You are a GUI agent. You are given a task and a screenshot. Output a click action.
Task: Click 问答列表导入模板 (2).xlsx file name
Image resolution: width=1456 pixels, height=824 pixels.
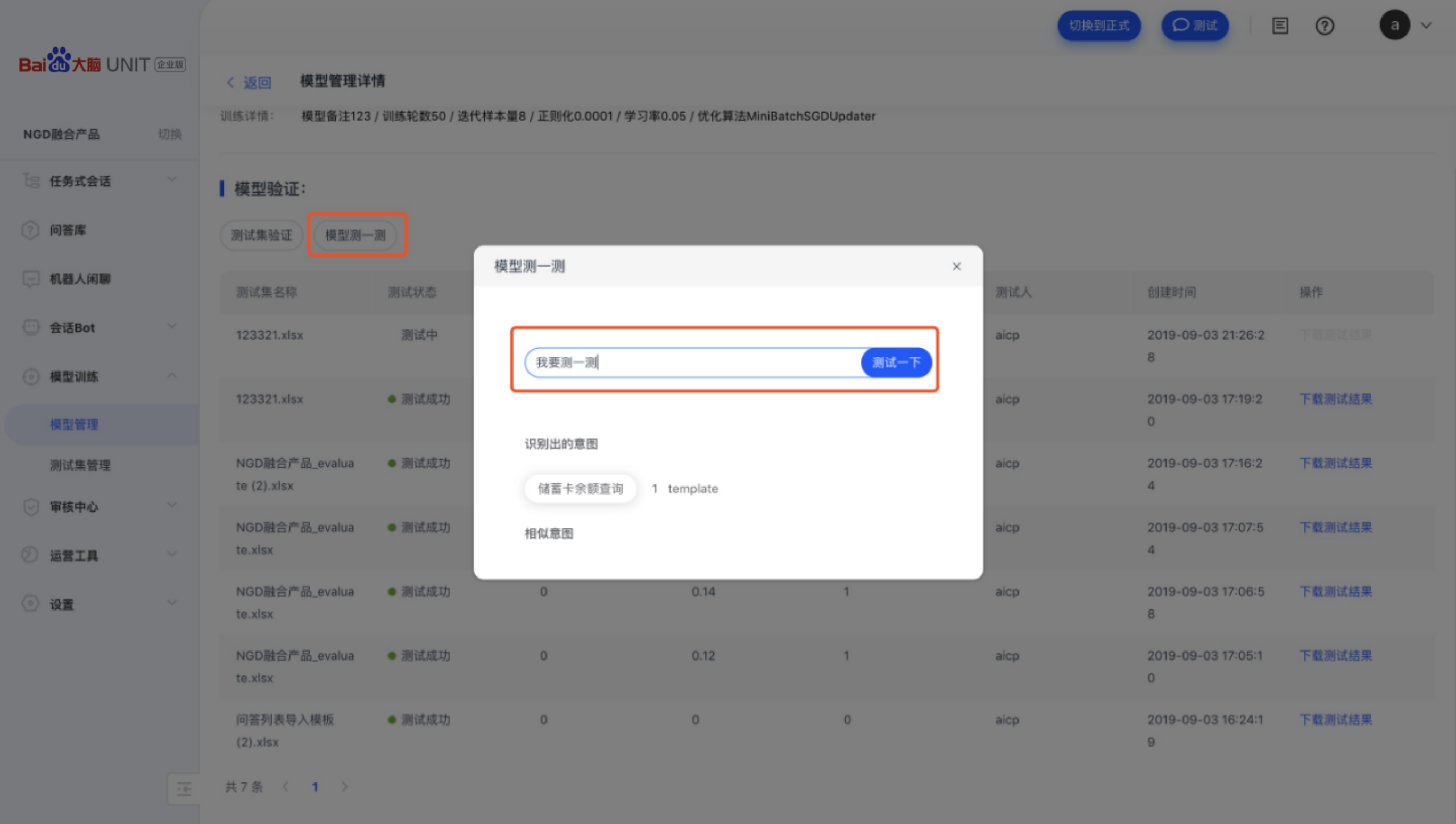click(285, 731)
